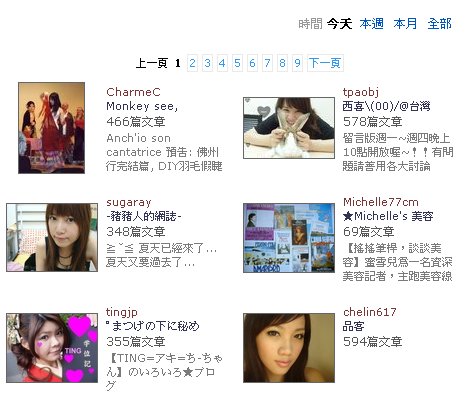Open the chelin617 username link
The image size is (469, 403).
pyautogui.click(x=370, y=312)
